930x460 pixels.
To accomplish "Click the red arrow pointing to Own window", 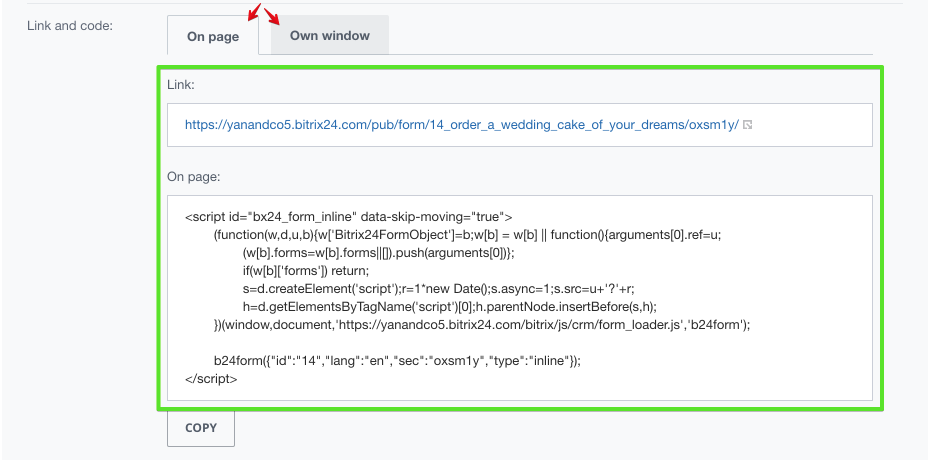I will [272, 16].
